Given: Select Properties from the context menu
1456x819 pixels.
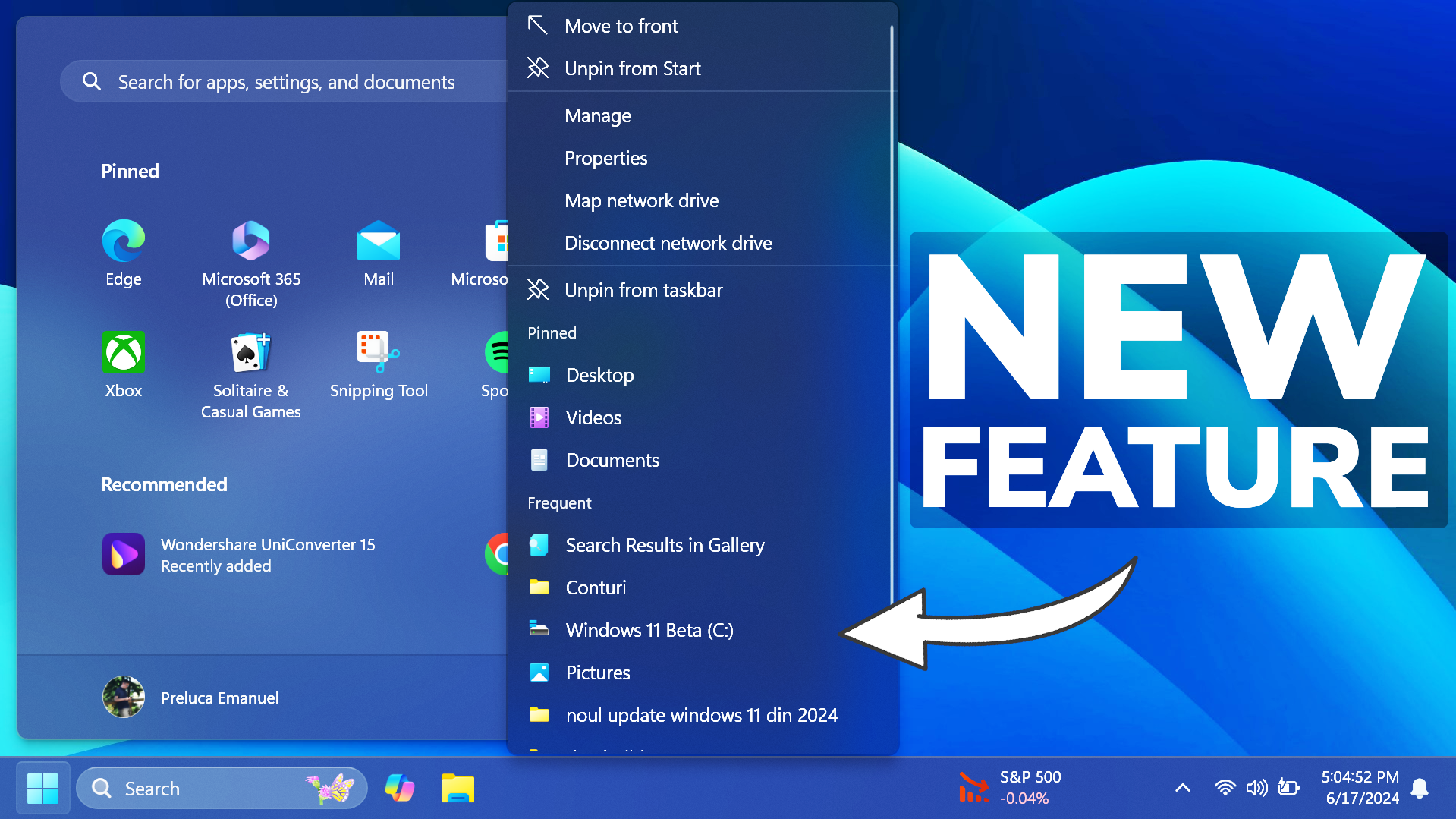Looking at the screenshot, I should pyautogui.click(x=605, y=158).
